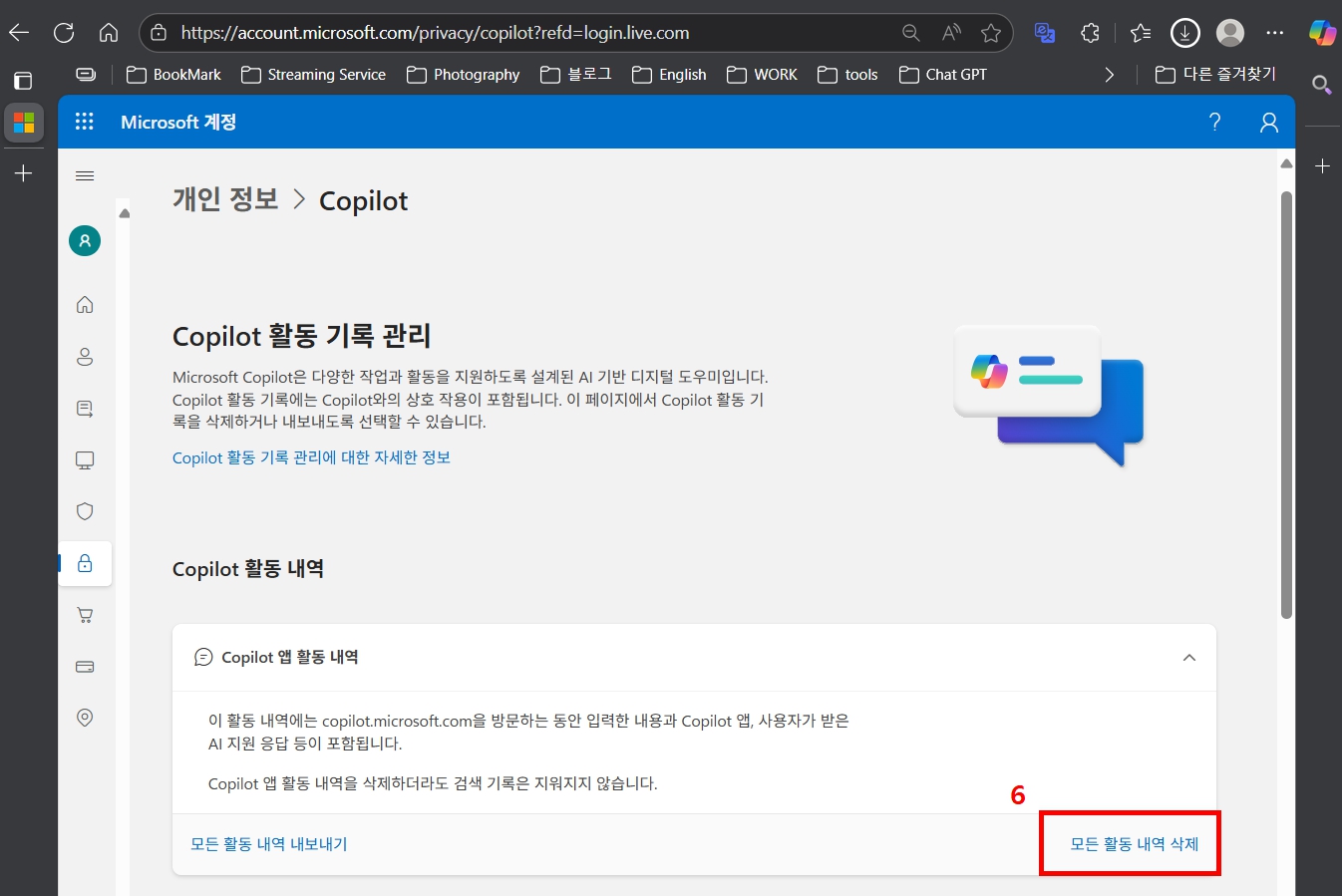
Task: Activate the read aloud icon
Action: click(x=951, y=33)
